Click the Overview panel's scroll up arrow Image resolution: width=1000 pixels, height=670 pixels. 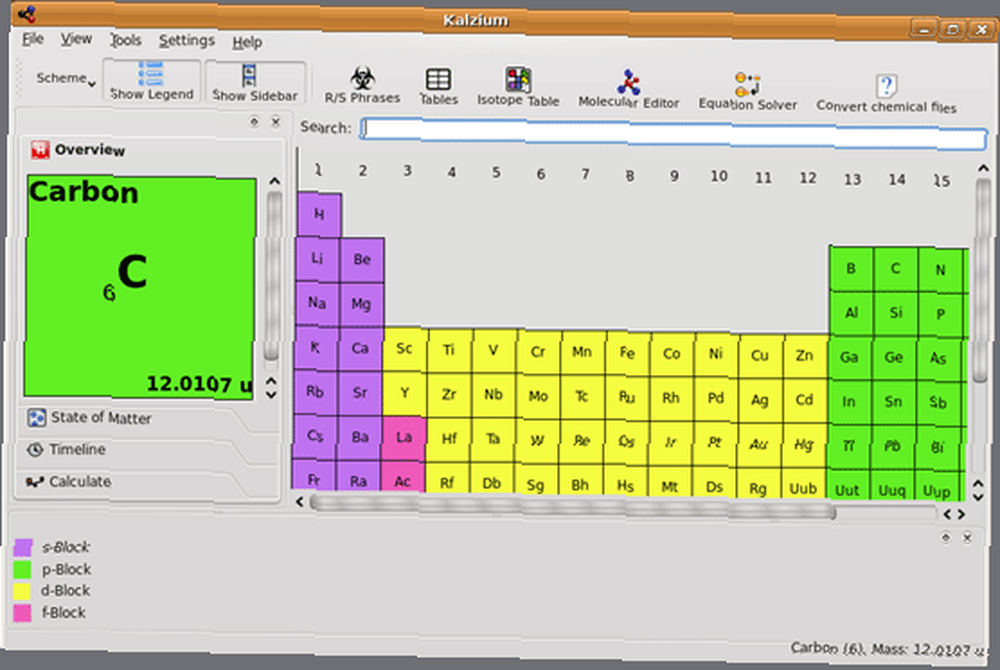tap(275, 182)
